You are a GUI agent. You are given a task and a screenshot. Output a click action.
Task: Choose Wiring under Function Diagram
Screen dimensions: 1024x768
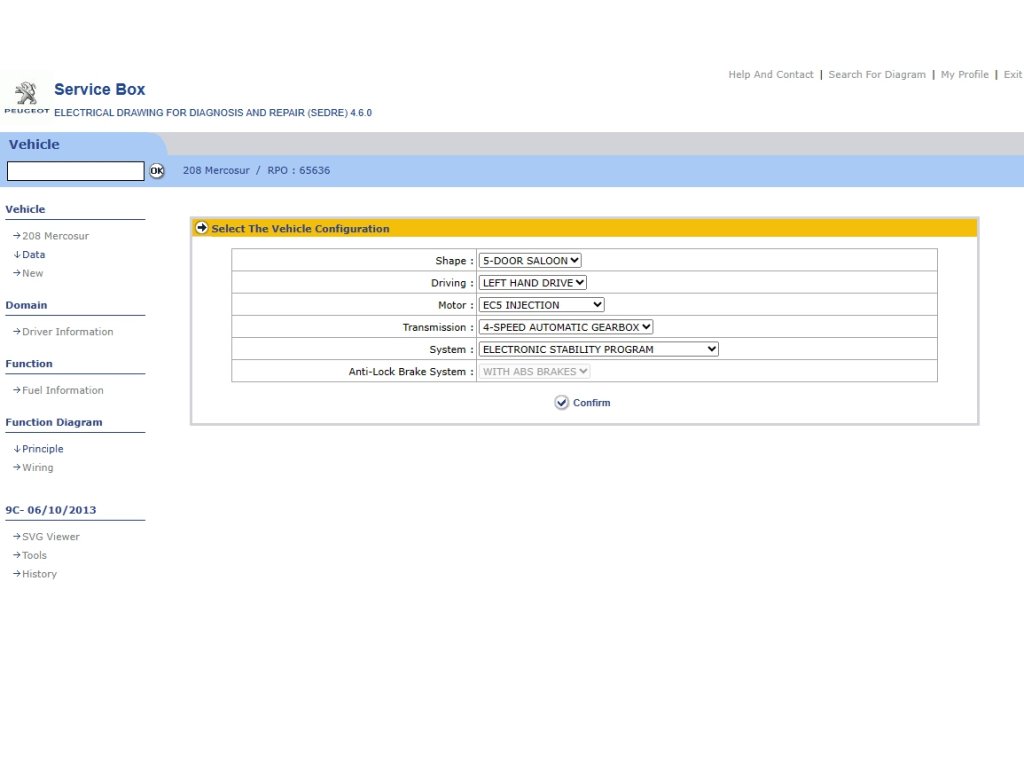37,468
